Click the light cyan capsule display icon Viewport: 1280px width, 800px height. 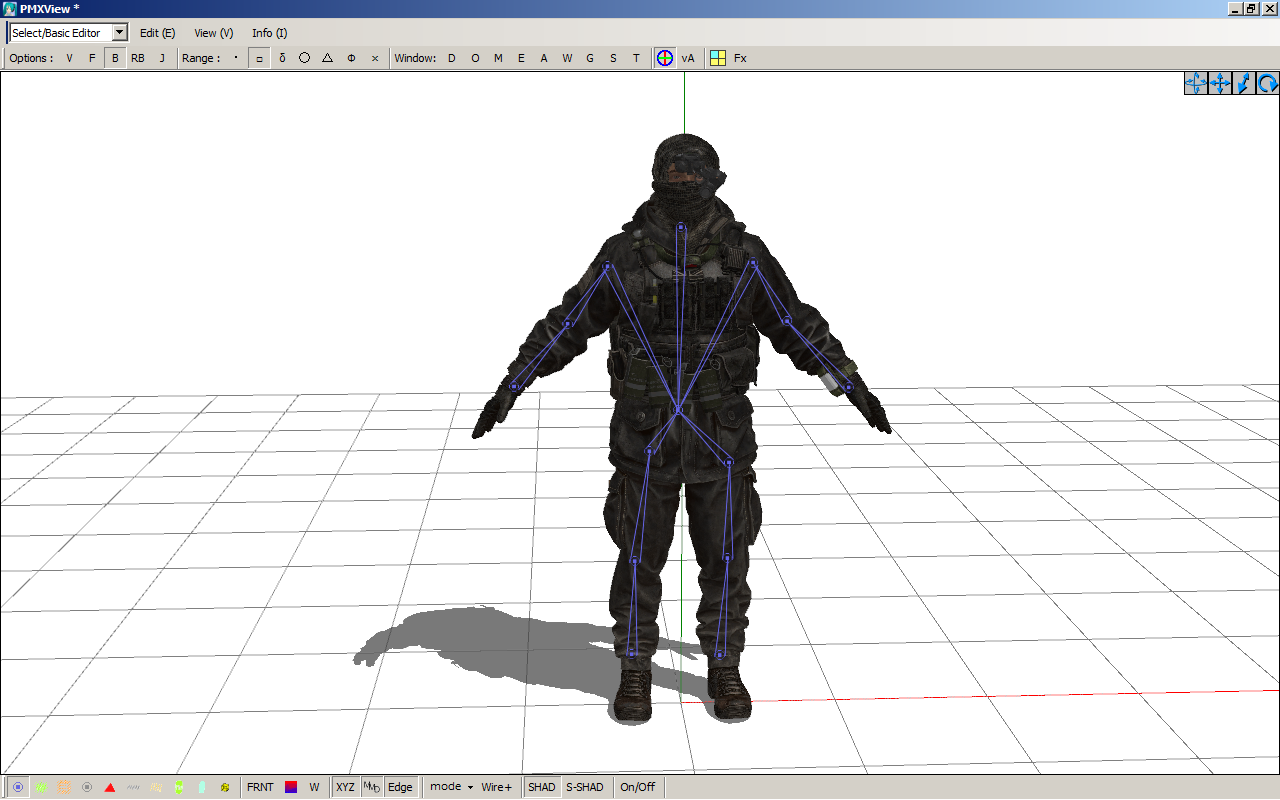tap(202, 787)
